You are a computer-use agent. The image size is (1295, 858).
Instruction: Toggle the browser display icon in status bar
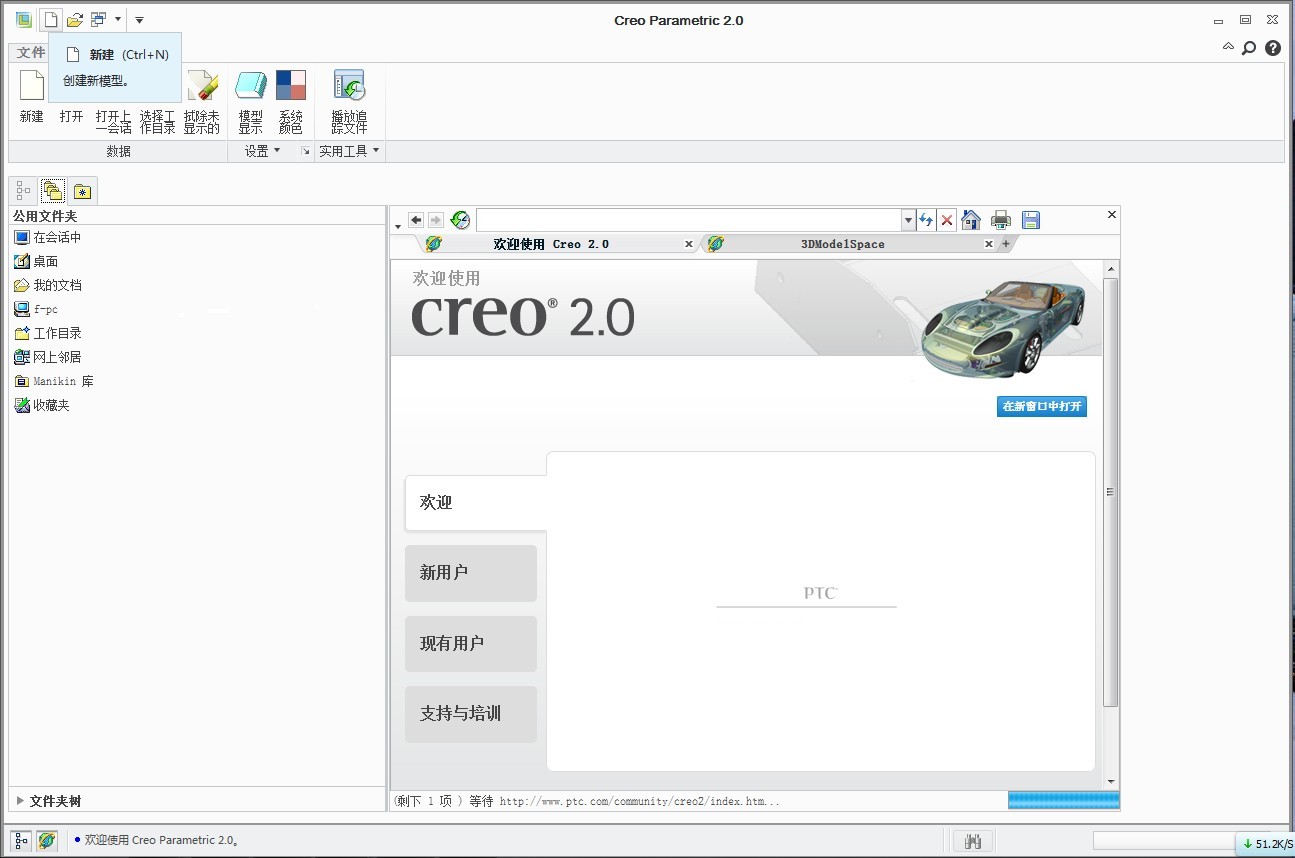(47, 841)
